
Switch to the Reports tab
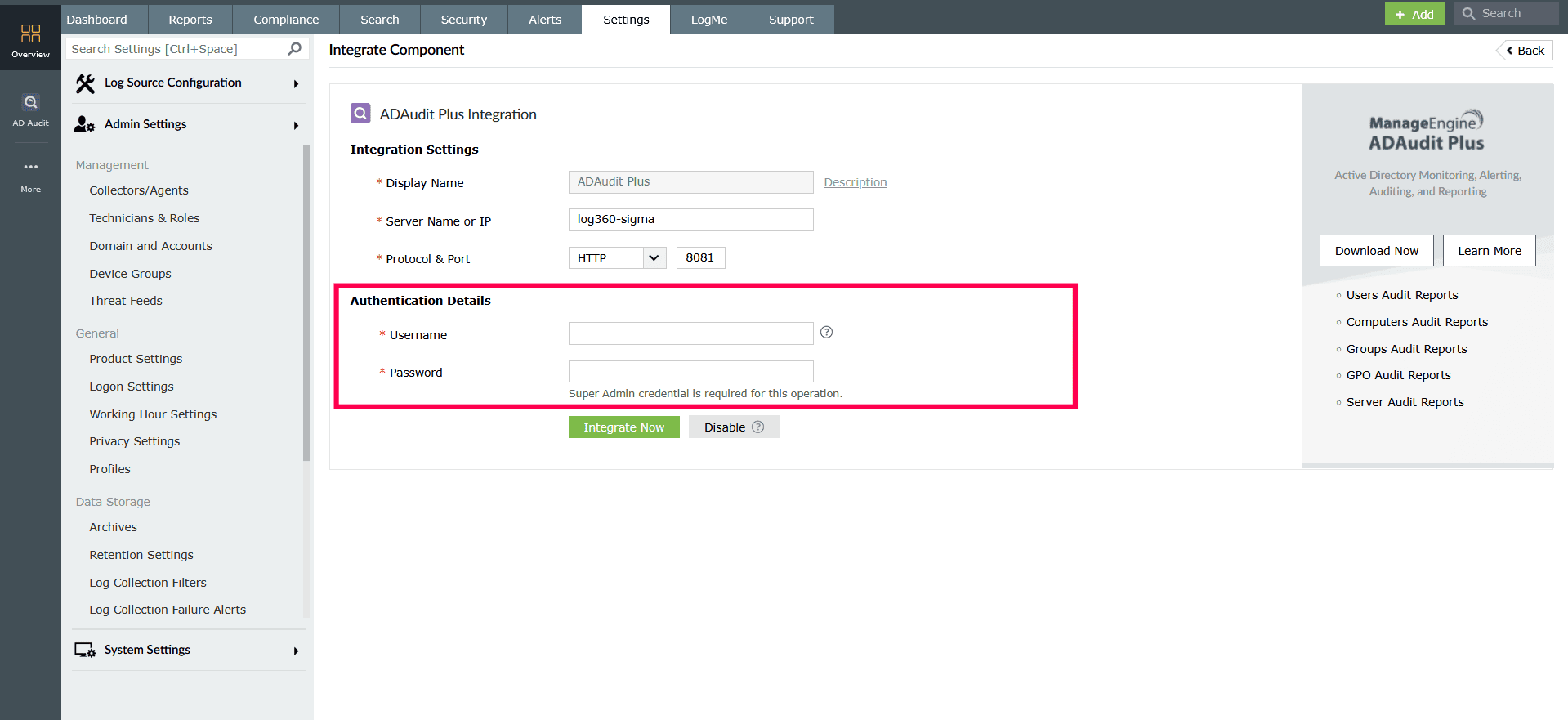pos(190,20)
